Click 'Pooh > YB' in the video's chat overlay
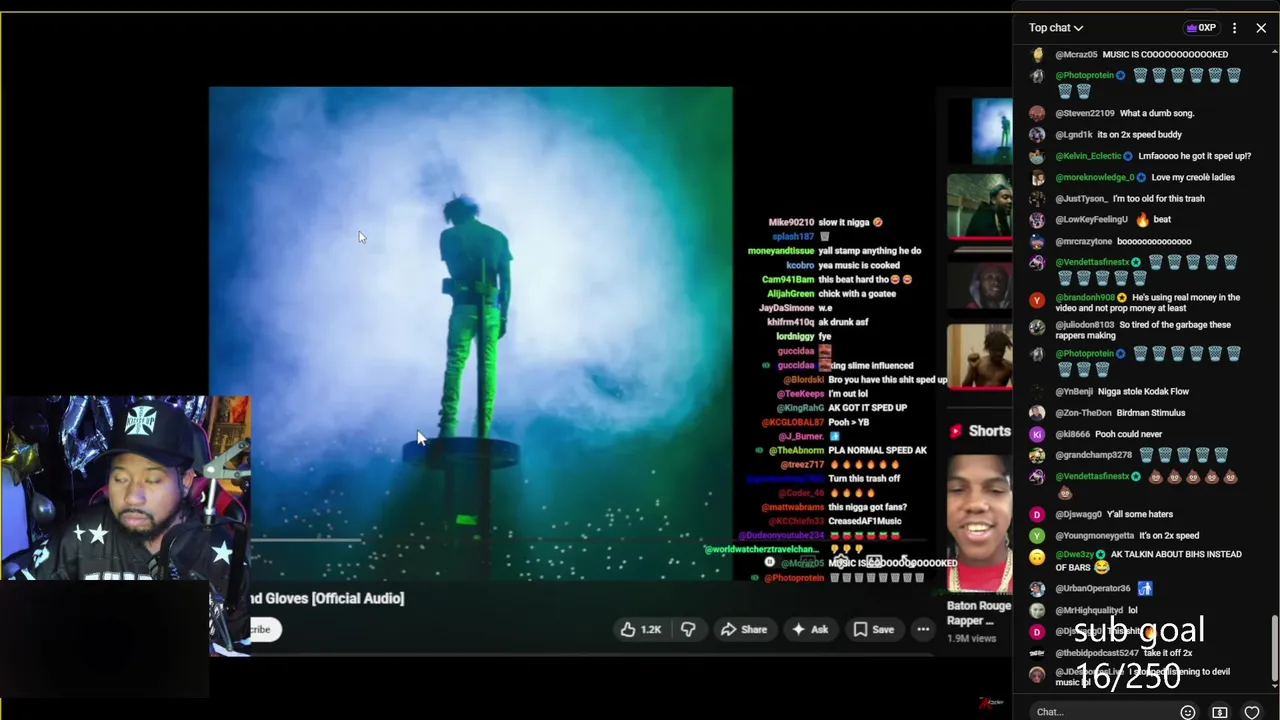This screenshot has width=1280, height=720. [x=848, y=422]
